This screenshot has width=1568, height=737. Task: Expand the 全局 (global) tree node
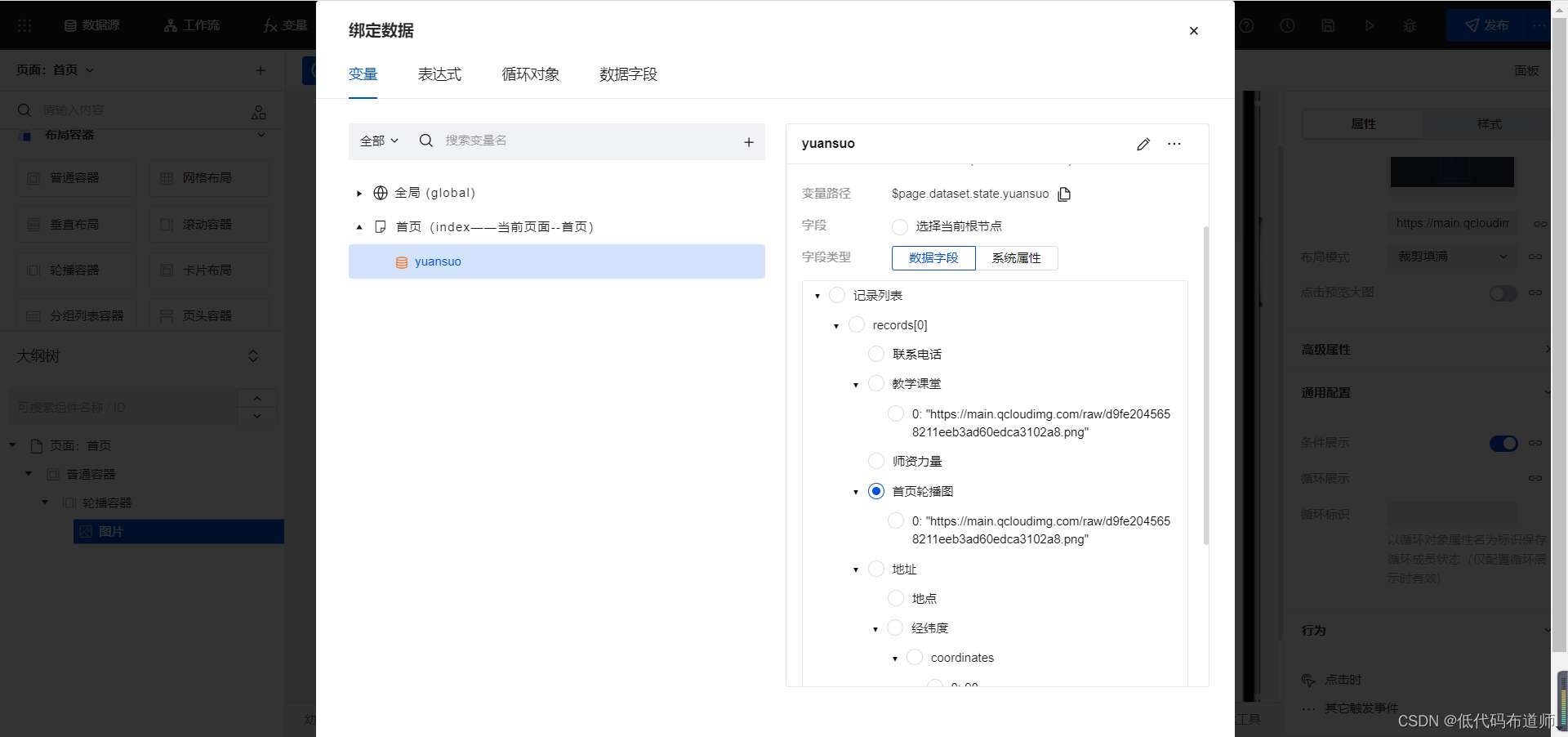pos(359,194)
